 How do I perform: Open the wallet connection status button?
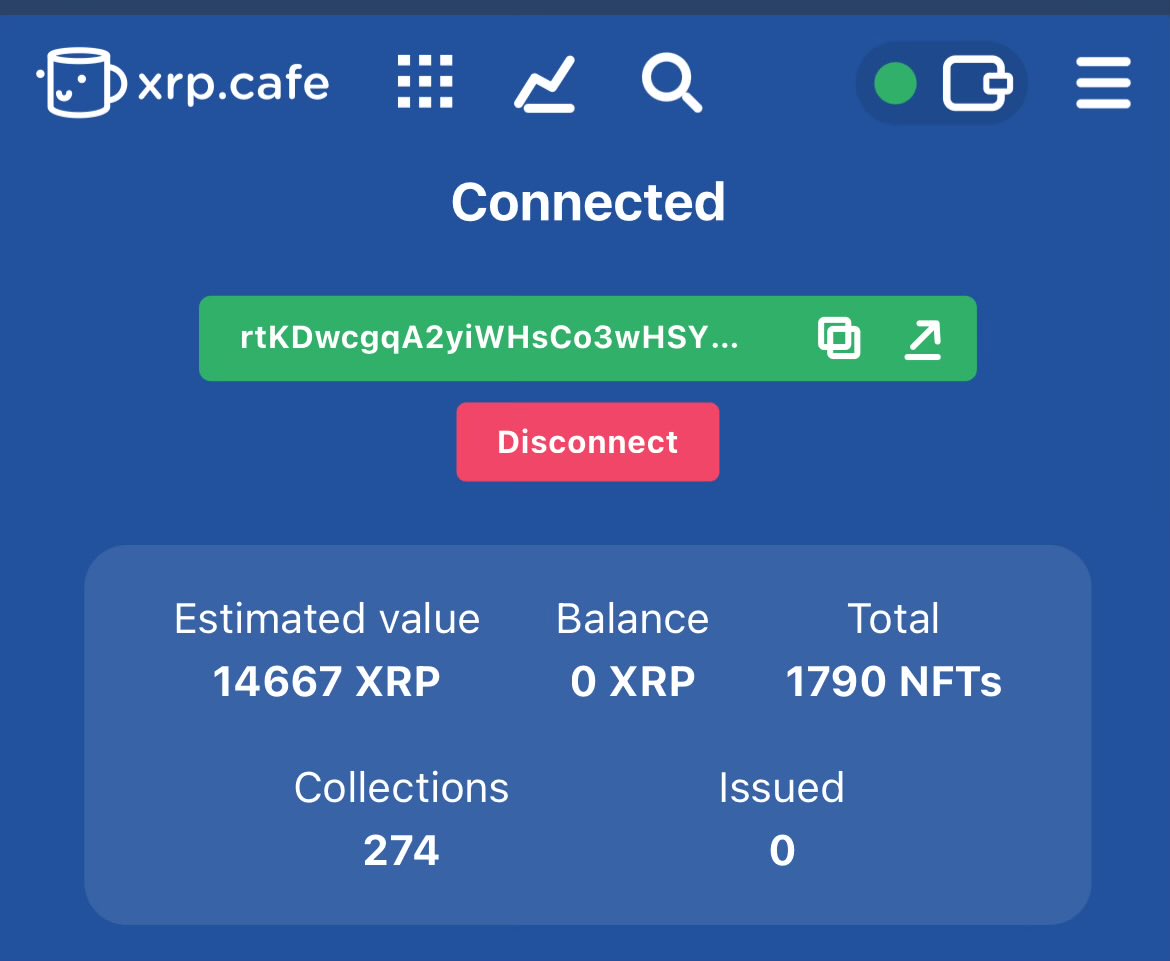[942, 83]
